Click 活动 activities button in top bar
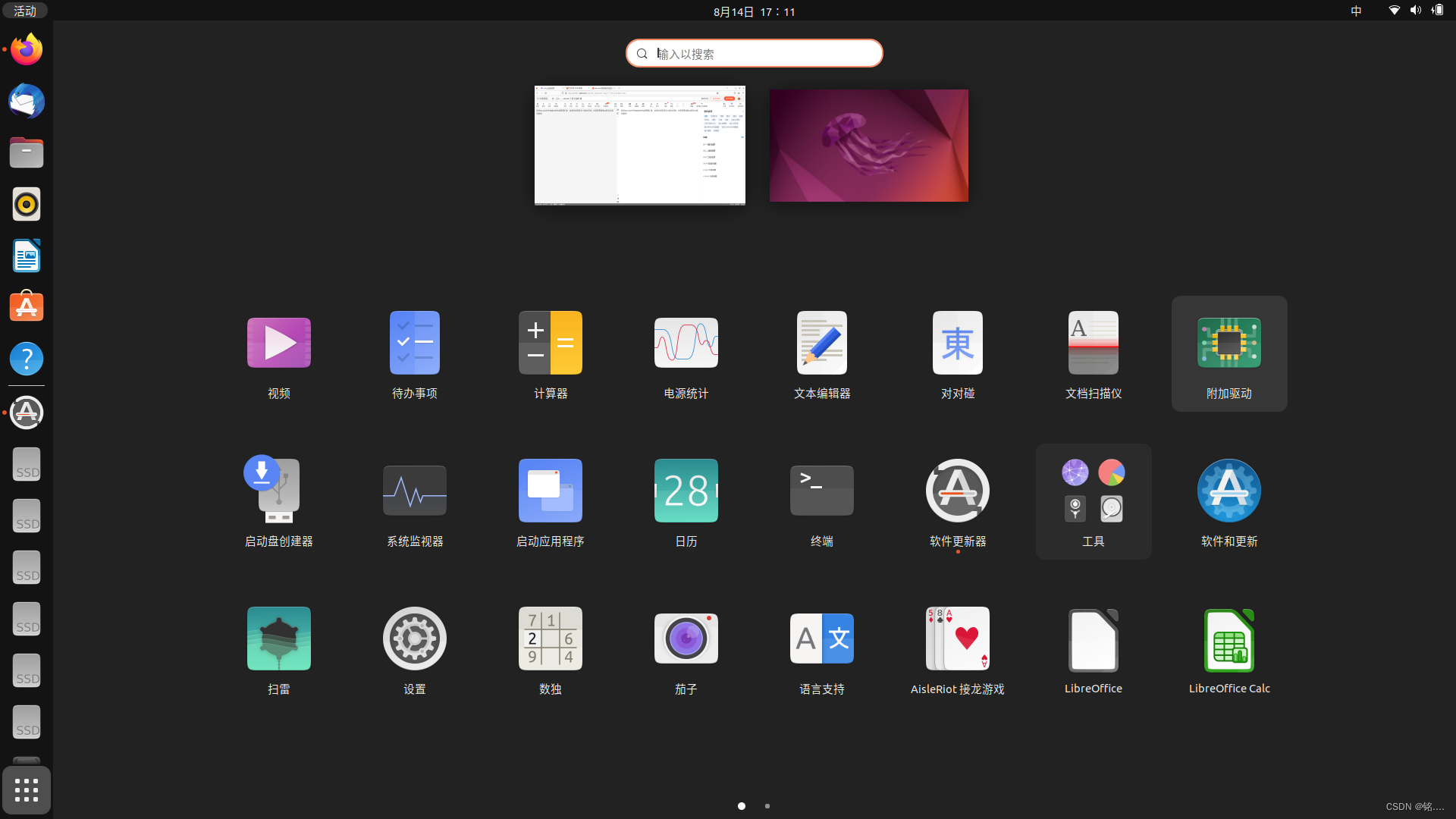The width and height of the screenshot is (1456, 819). 25,11
